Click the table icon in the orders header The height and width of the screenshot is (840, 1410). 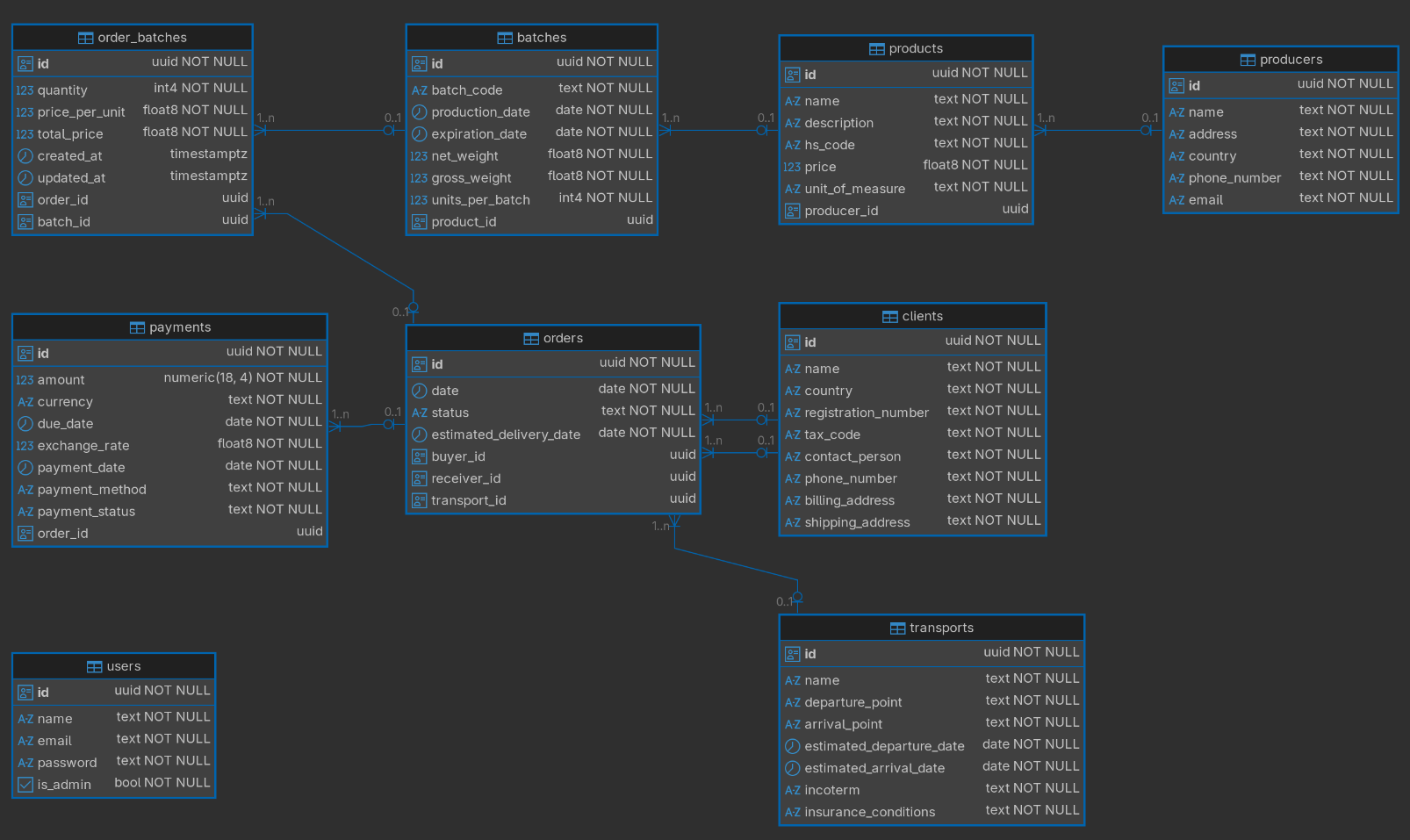point(531,339)
